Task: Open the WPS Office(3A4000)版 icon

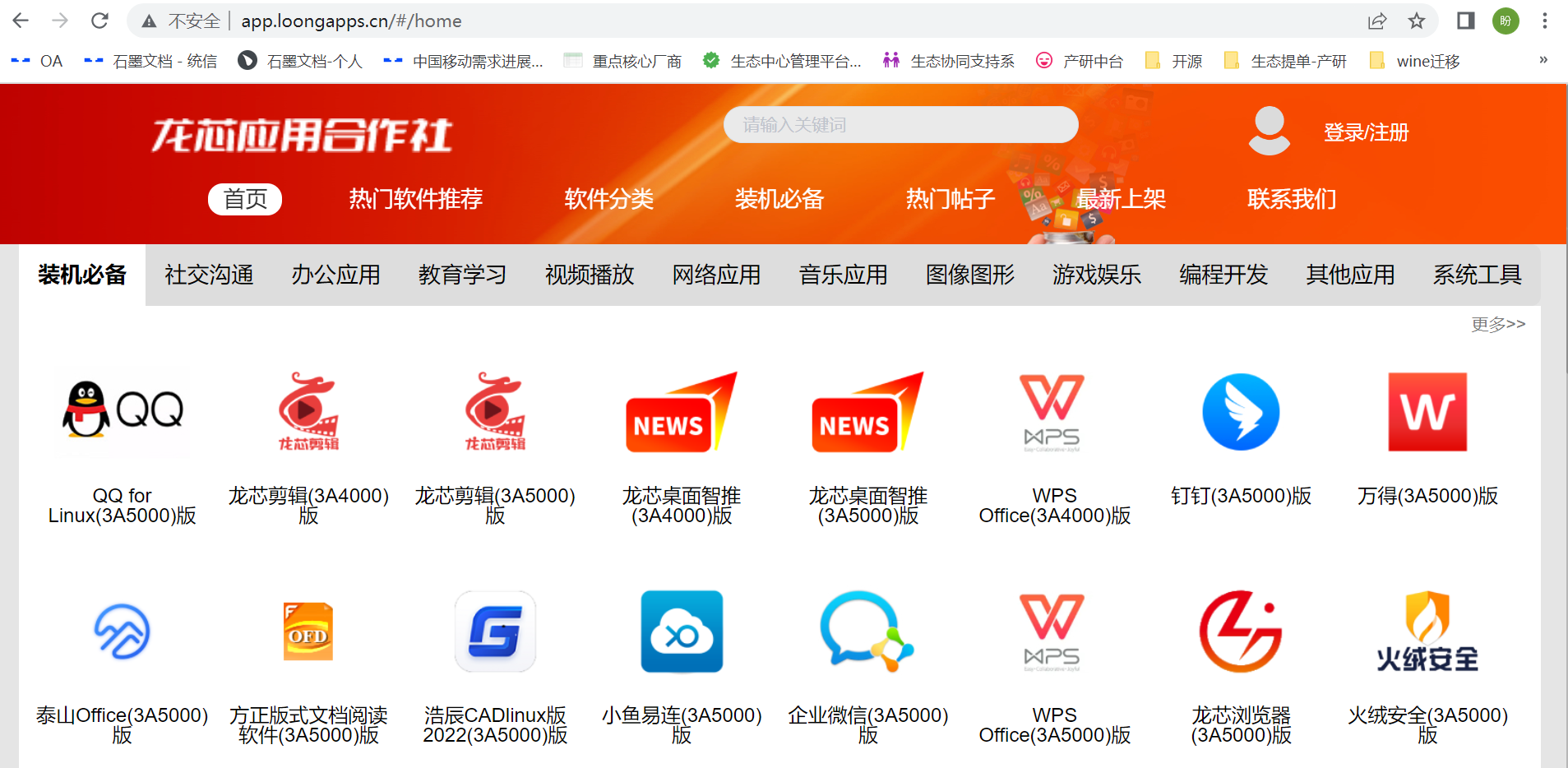Action: coord(1052,413)
